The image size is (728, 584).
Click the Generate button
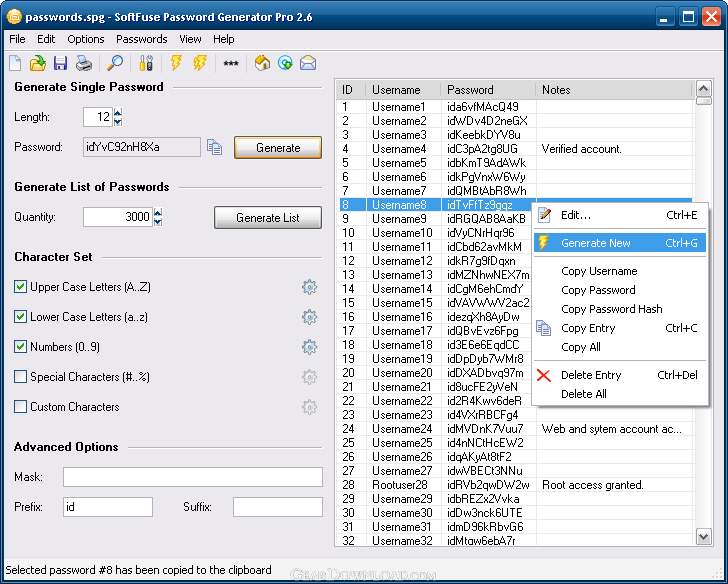(278, 148)
